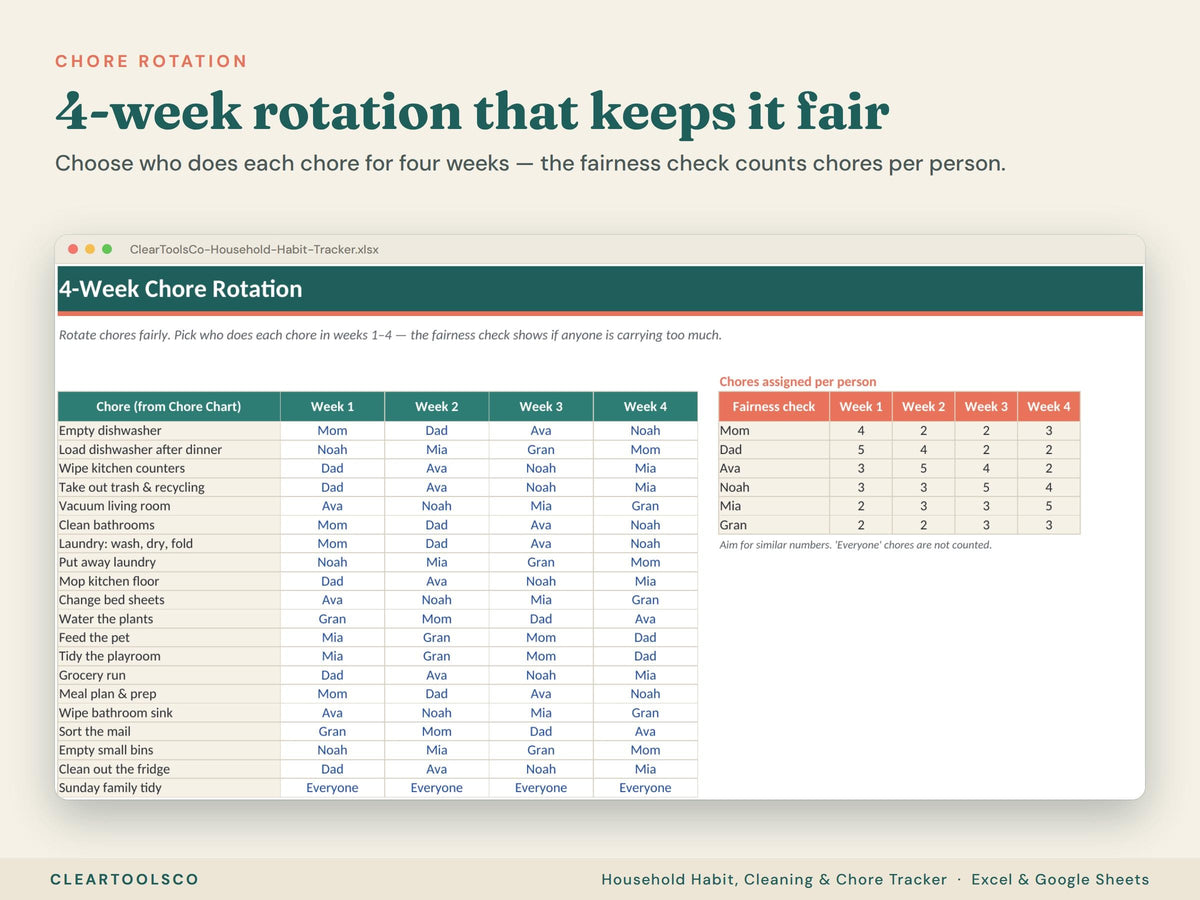
Task: Click the green maximize window dot
Action: [x=107, y=249]
